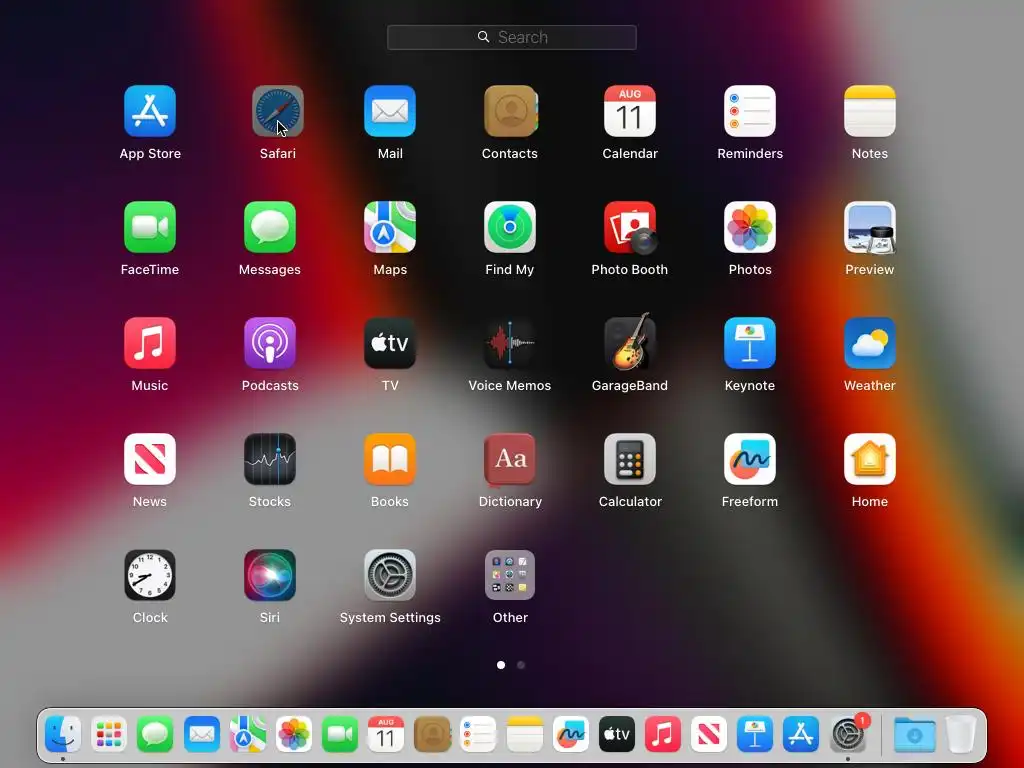Open the Find My app
The width and height of the screenshot is (1024, 768).
pyautogui.click(x=510, y=227)
